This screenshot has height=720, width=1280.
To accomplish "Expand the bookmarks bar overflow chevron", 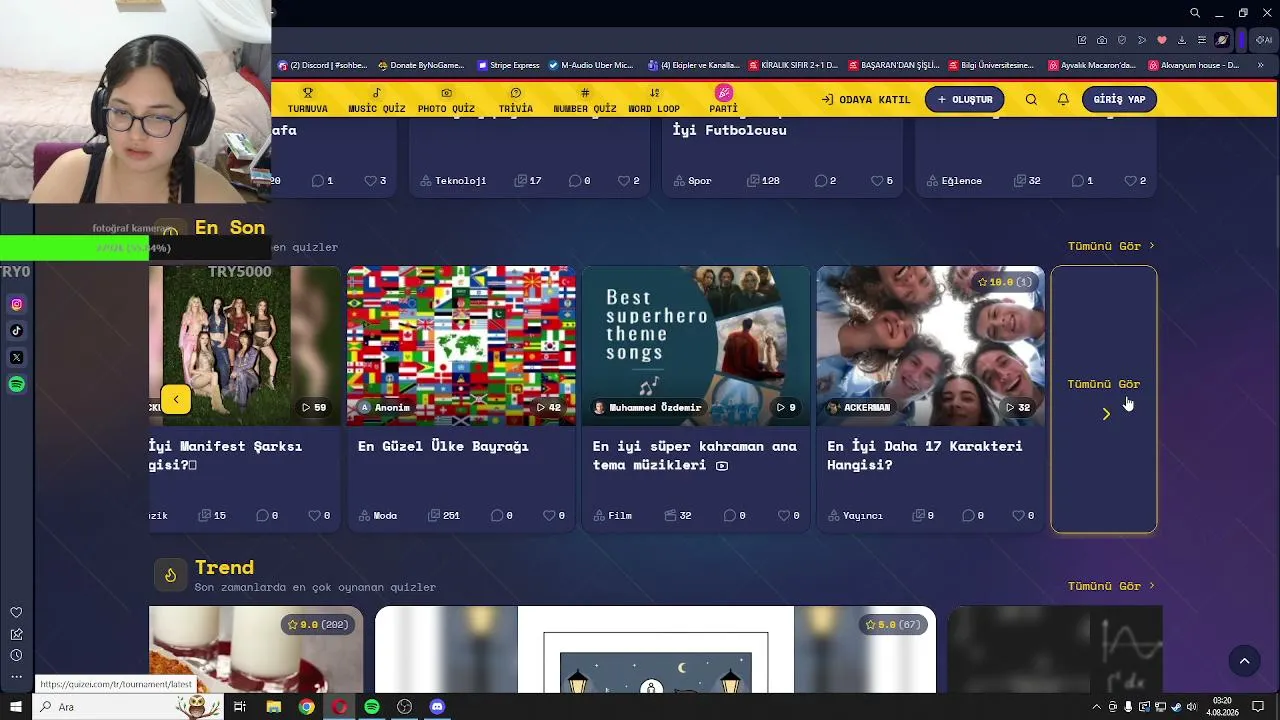I will click(x=1260, y=65).
